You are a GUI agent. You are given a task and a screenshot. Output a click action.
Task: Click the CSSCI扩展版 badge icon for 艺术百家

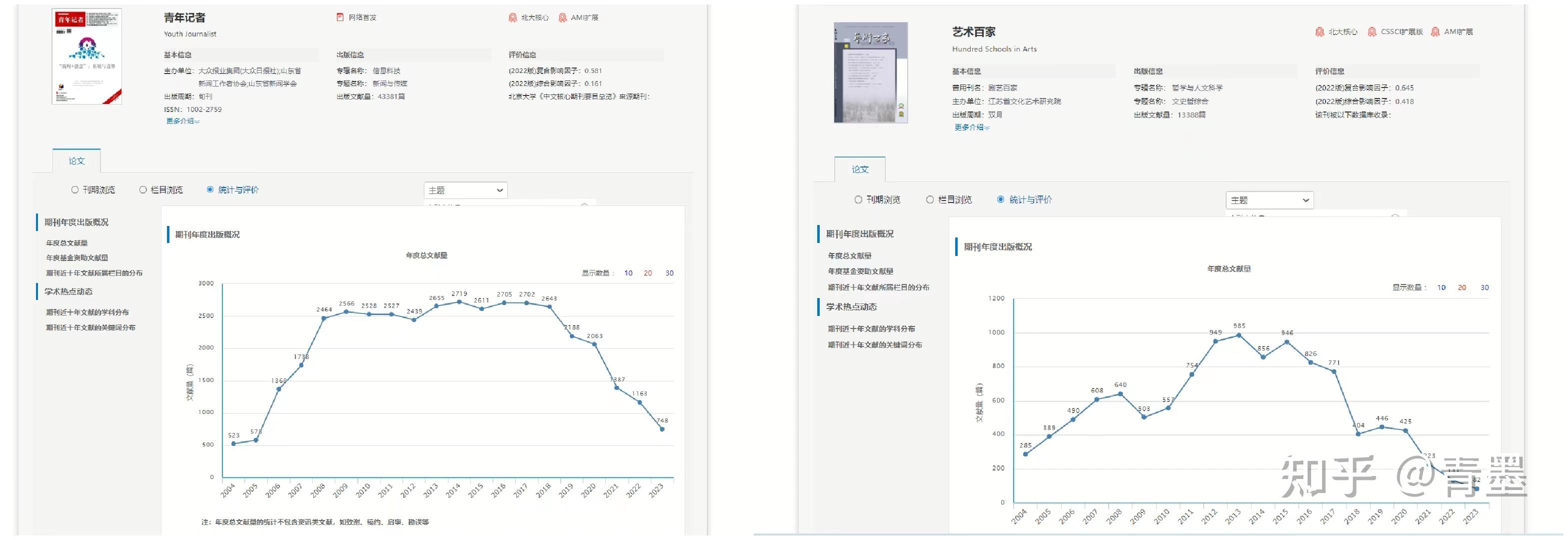tap(1372, 31)
